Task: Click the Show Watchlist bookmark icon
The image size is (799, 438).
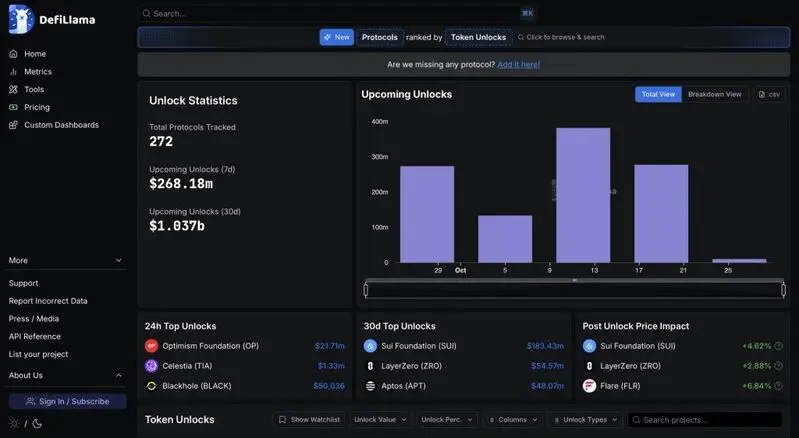Action: [x=283, y=420]
